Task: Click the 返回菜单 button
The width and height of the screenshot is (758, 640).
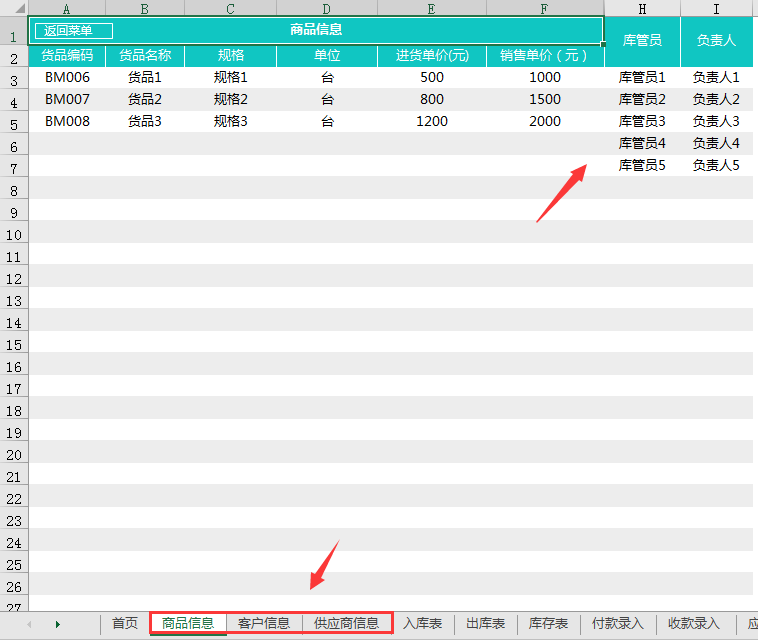Action: 74,31
